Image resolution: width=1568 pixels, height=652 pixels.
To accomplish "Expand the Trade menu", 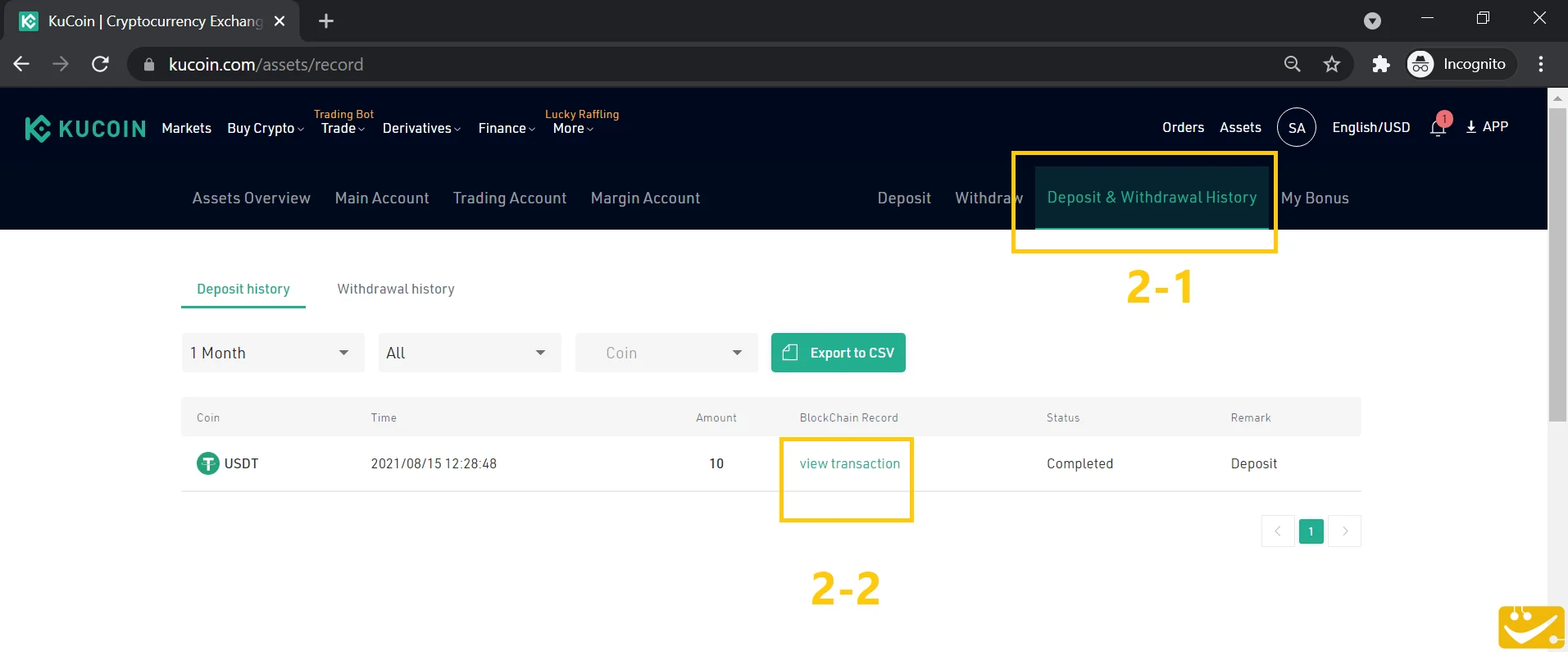I will (343, 128).
